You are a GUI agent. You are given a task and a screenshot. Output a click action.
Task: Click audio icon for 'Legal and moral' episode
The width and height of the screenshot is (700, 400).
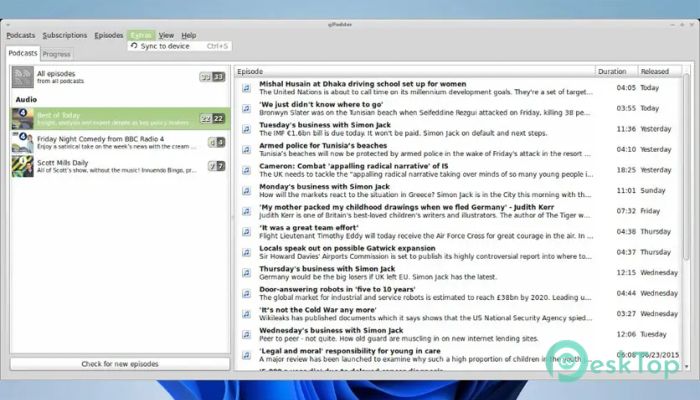coord(246,355)
